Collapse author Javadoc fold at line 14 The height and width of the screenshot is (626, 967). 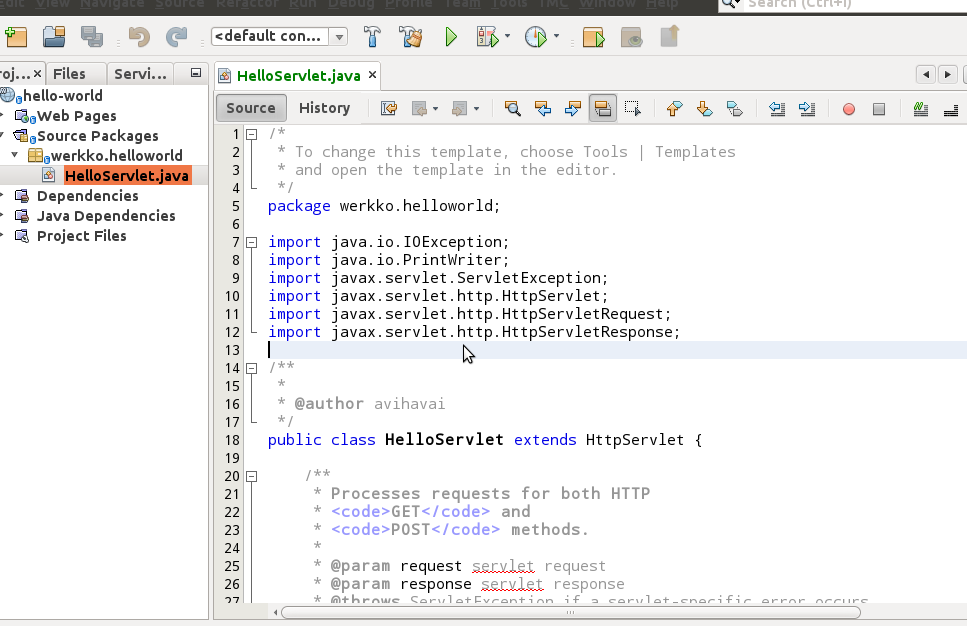252,368
